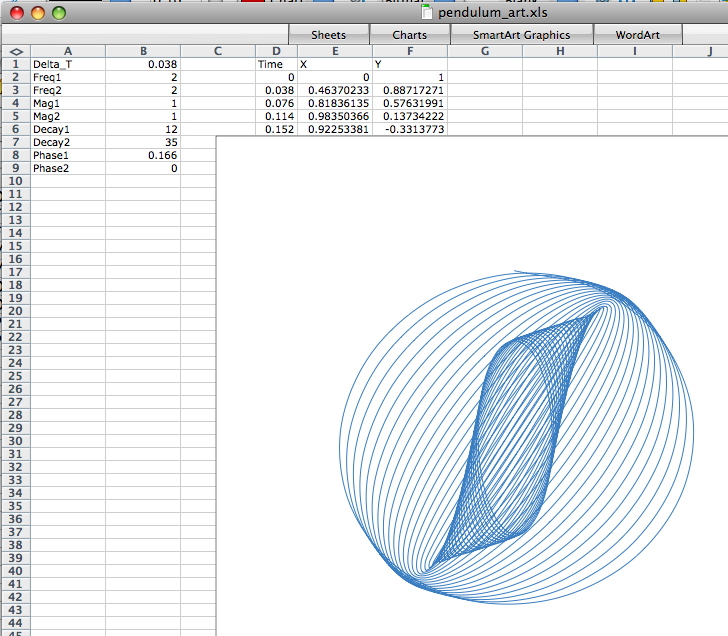Click the Phase1 label cell

(68, 155)
